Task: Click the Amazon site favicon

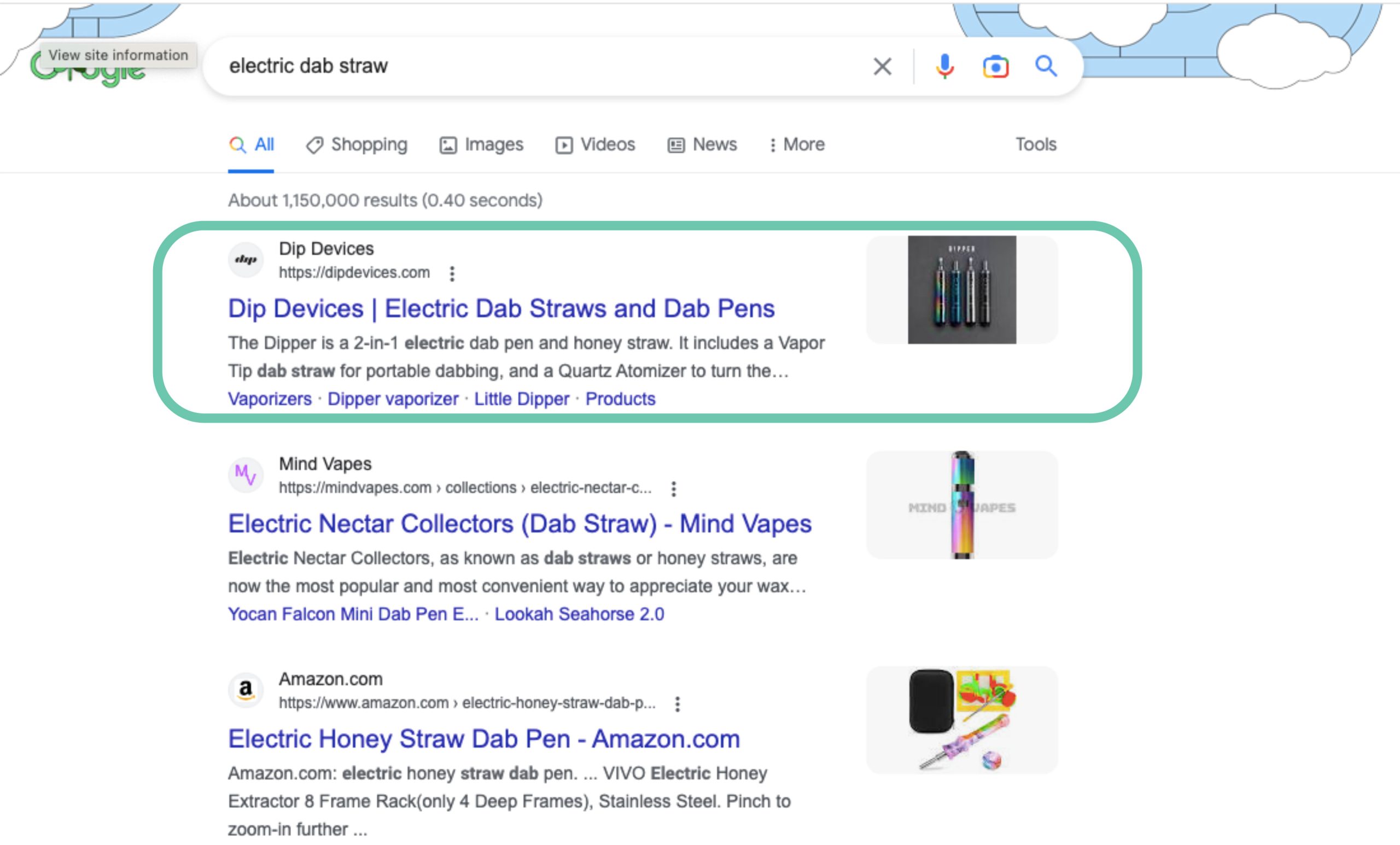Action: pyautogui.click(x=246, y=690)
